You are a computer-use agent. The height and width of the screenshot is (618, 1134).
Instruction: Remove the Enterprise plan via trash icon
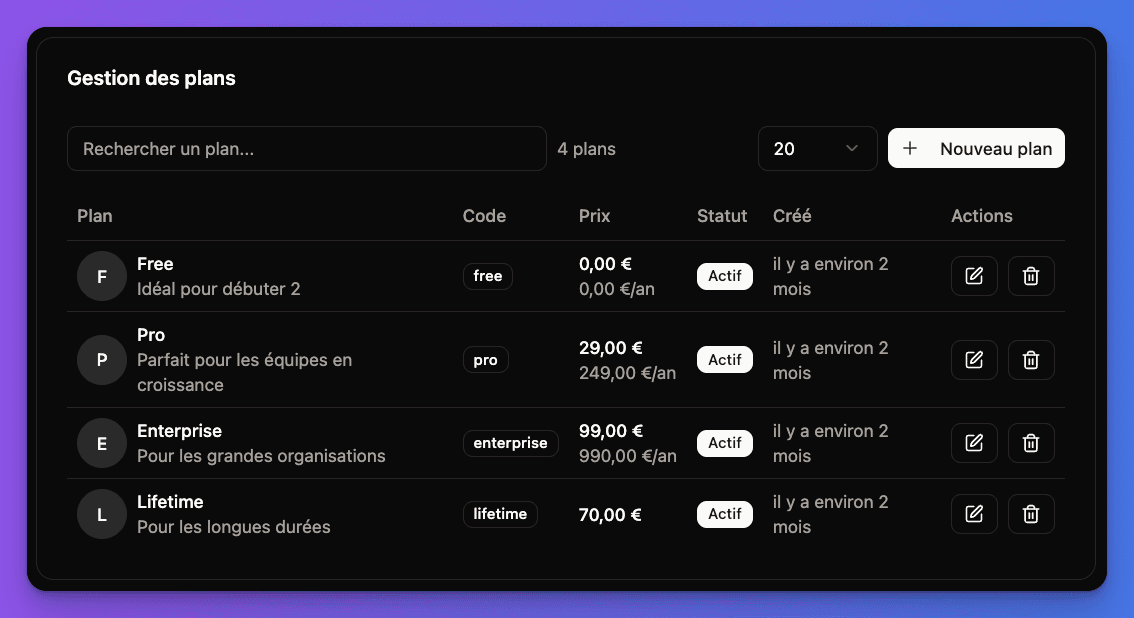1031,442
